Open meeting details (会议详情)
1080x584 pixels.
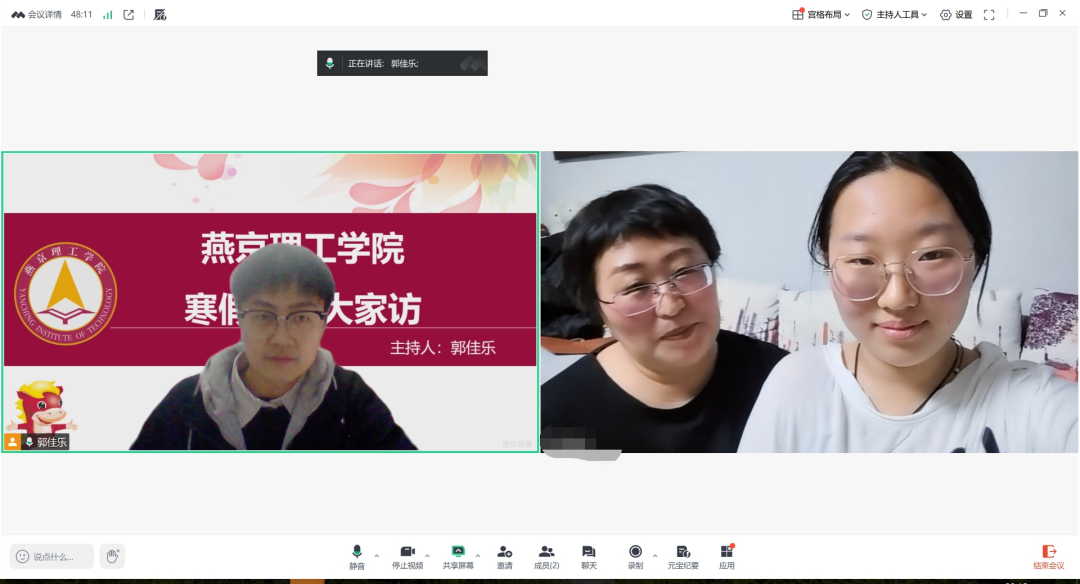(37, 15)
